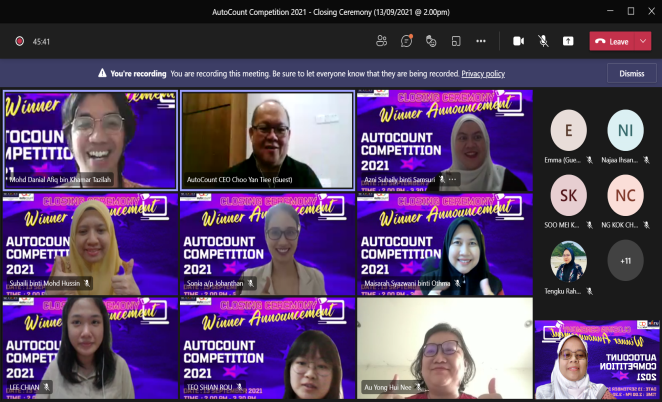Click the warning icon beside You're recording
The height and width of the screenshot is (402, 662).
pyautogui.click(x=102, y=73)
